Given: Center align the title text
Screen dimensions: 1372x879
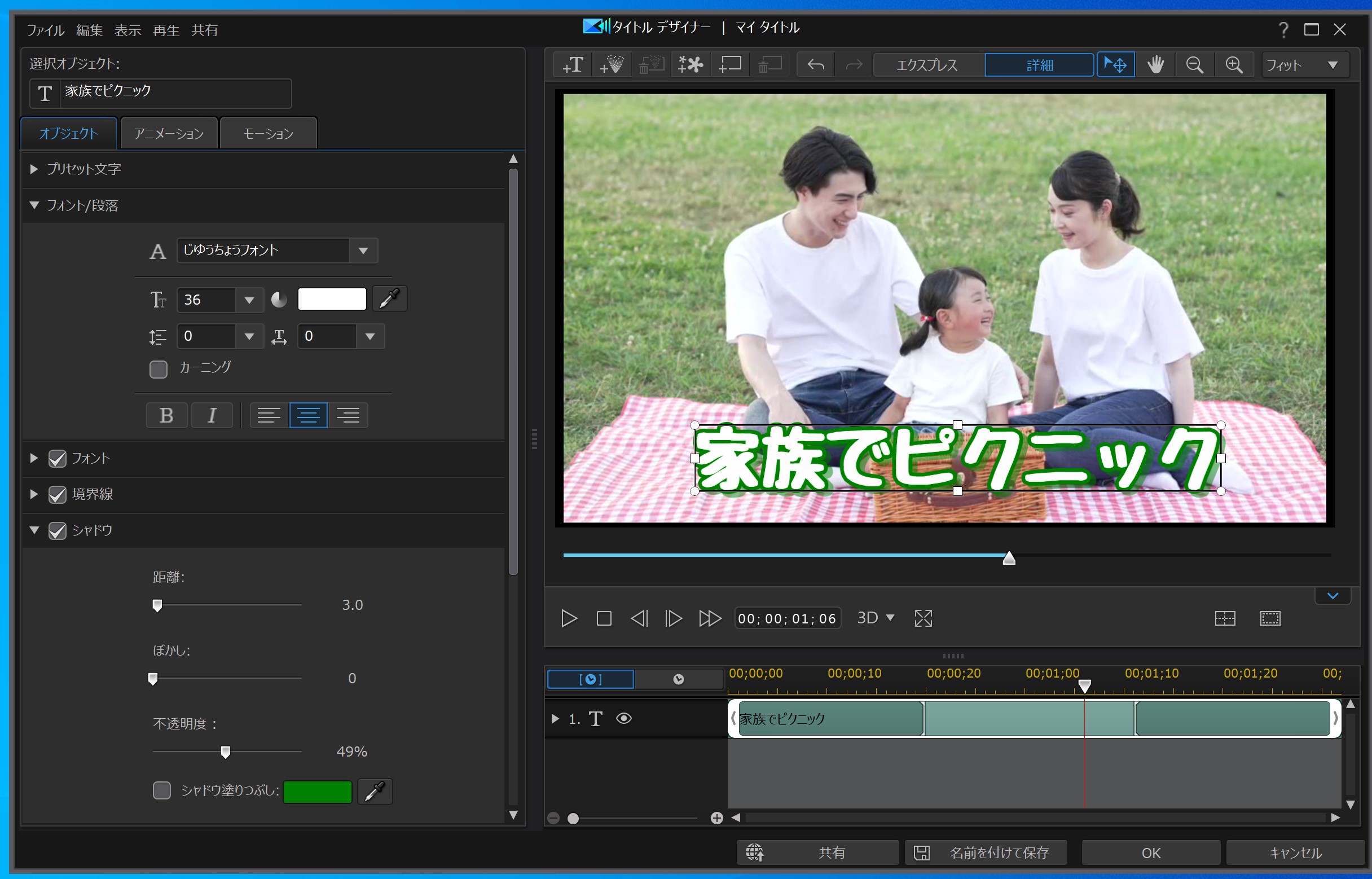Looking at the screenshot, I should click(308, 415).
